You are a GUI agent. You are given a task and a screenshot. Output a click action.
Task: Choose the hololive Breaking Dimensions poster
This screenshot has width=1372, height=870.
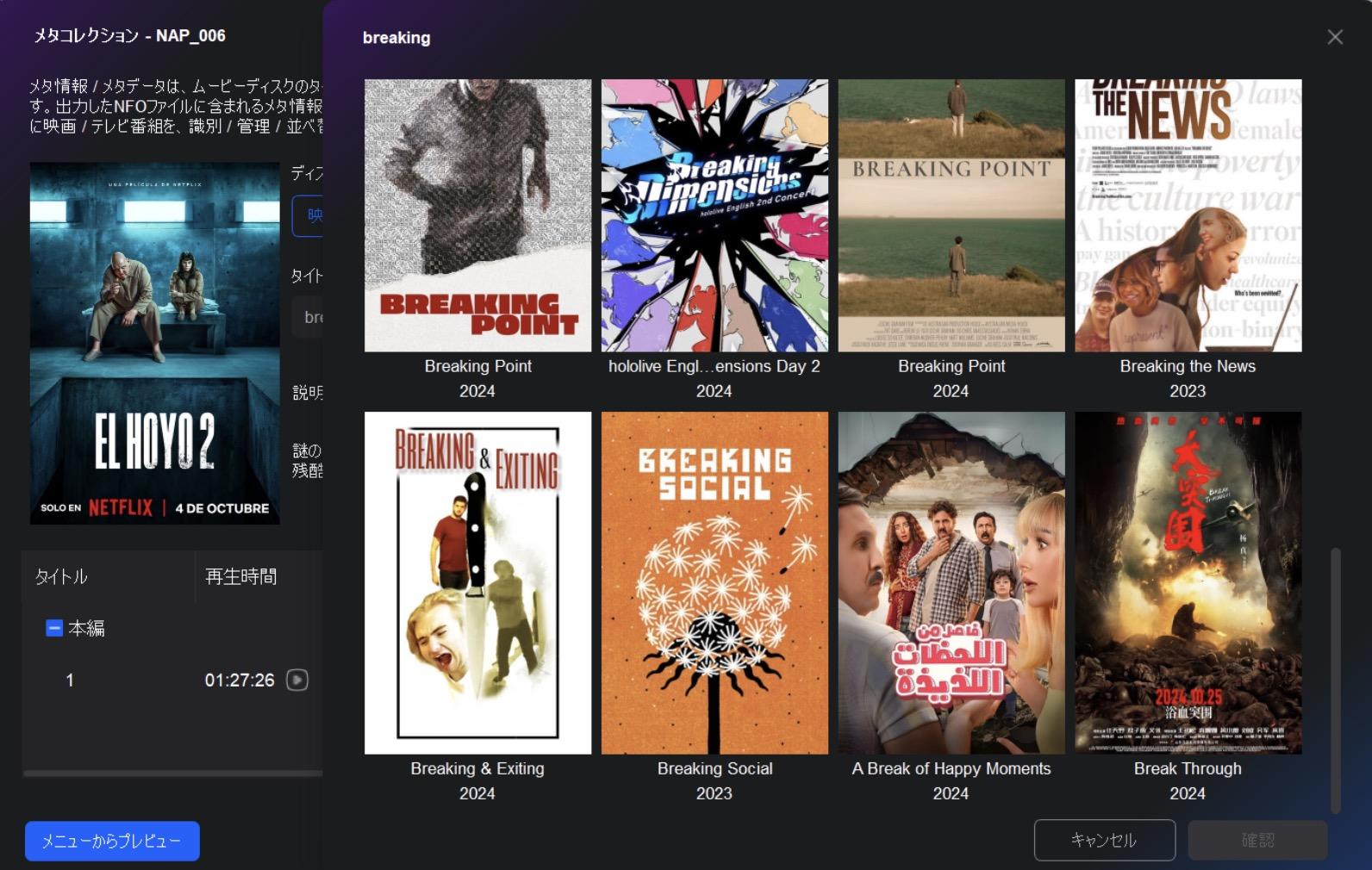point(714,215)
